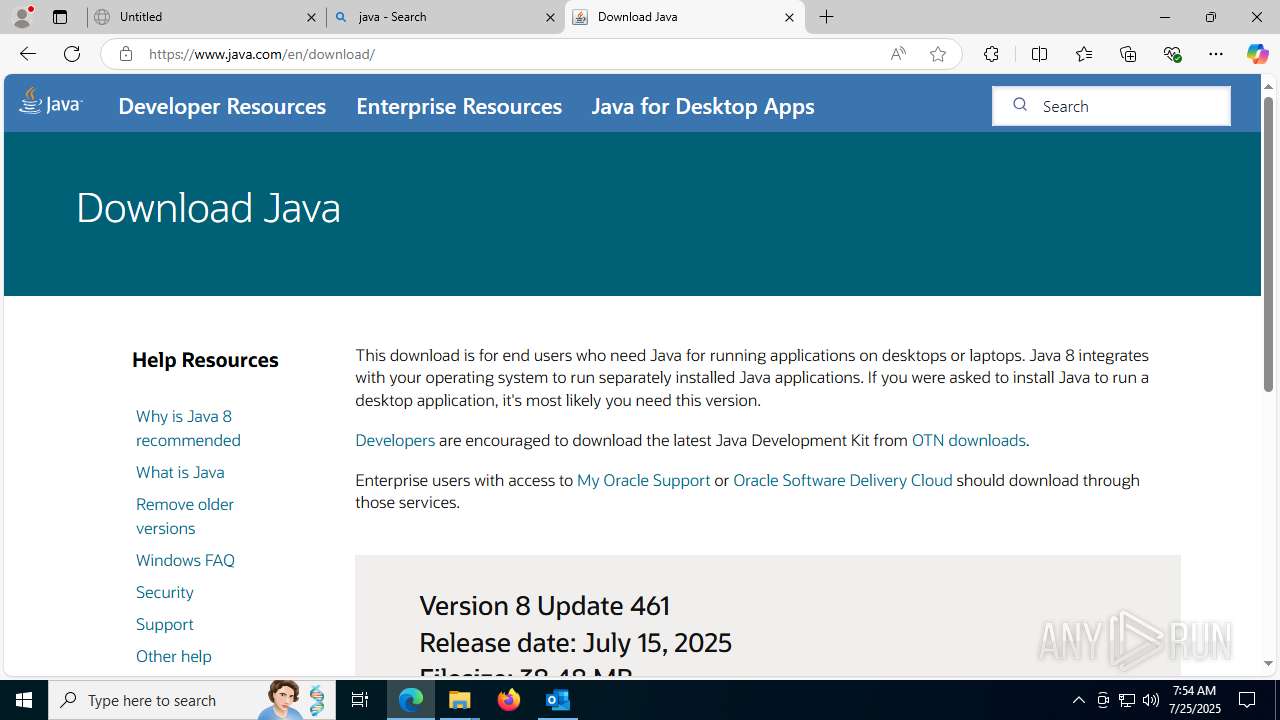Switch to the java - Search tab
The width and height of the screenshot is (1280, 720).
pos(446,17)
